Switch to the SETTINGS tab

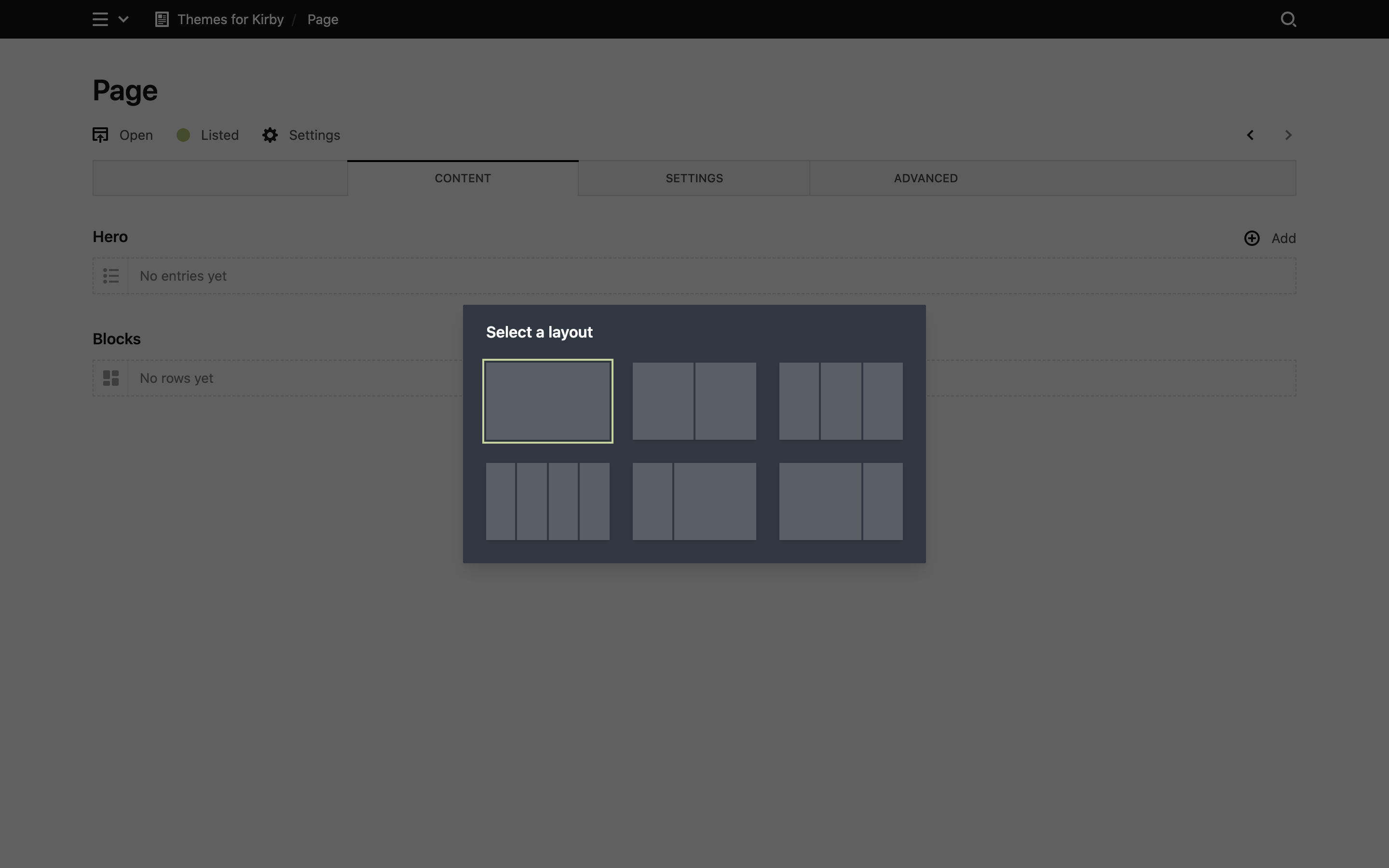694,178
